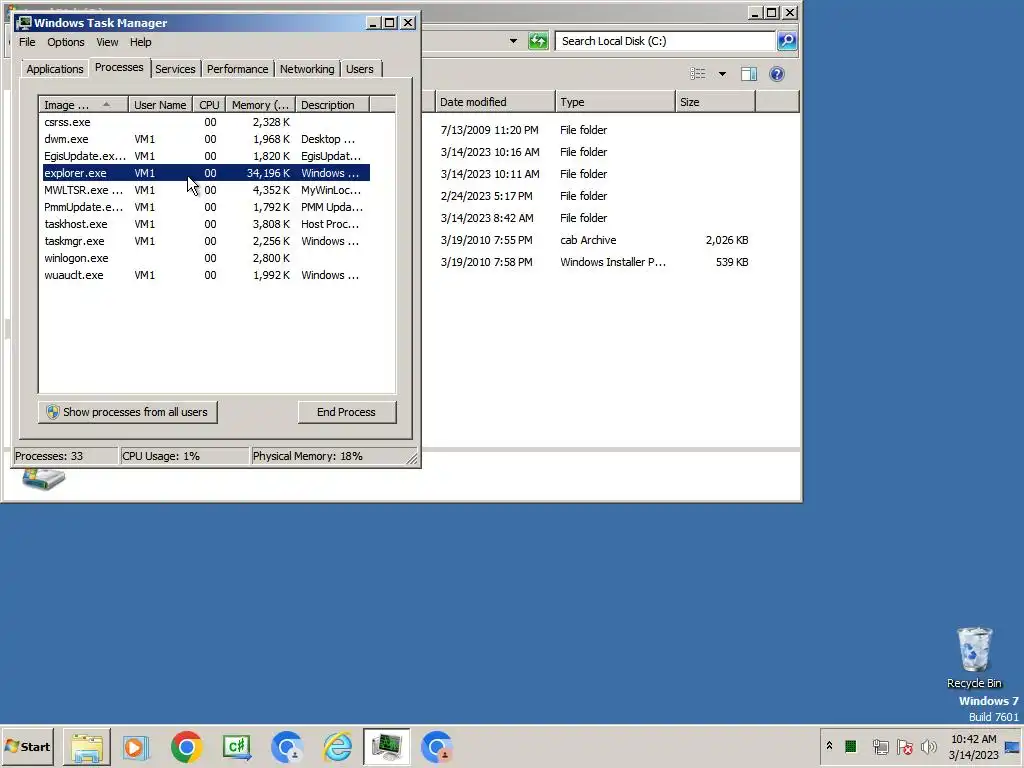Viewport: 1024px width, 768px height.
Task: Click the green Task Manager CPU tray icon
Action: coord(850,746)
